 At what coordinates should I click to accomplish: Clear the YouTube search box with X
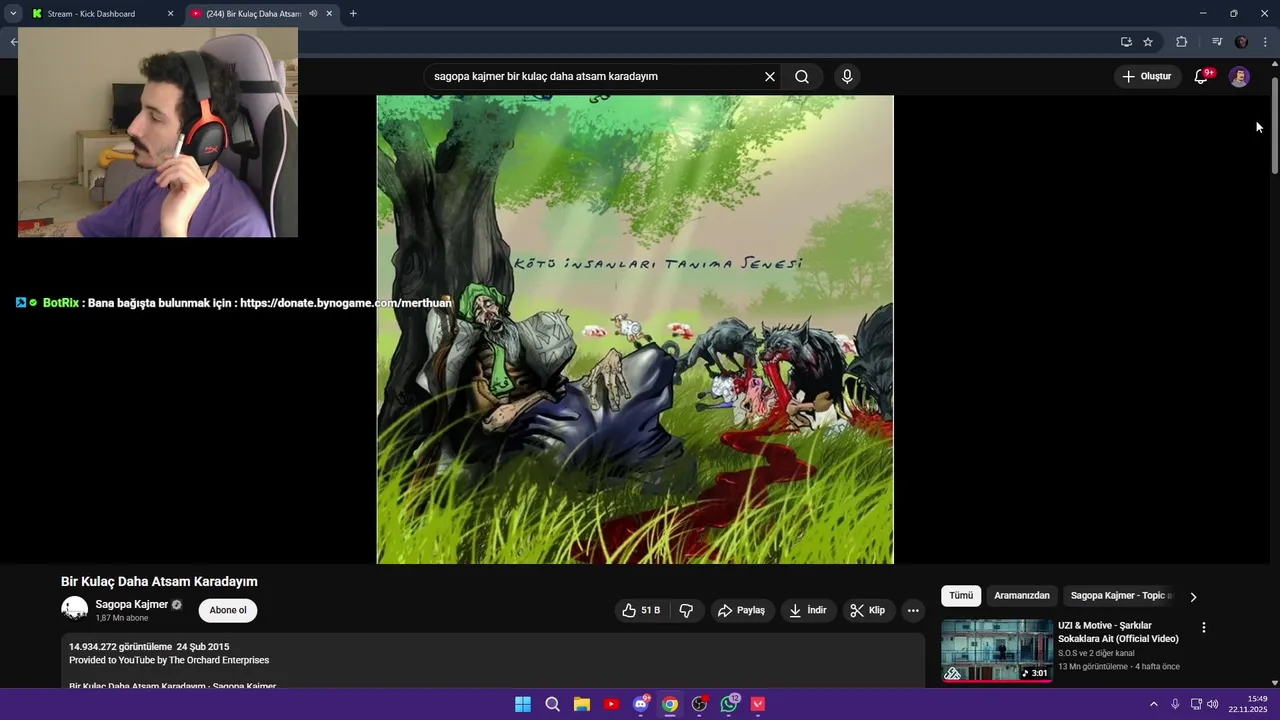770,76
